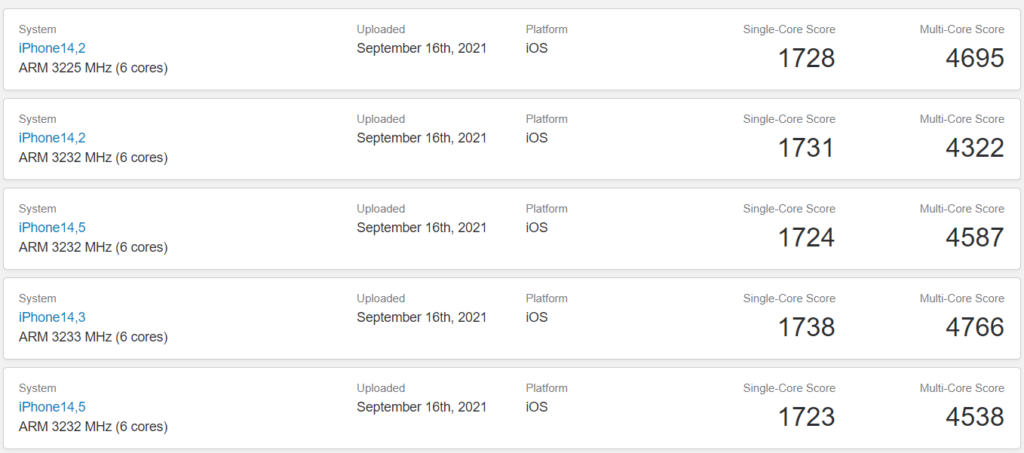Open the iPhone14,3 system link
This screenshot has height=453, width=1024.
coord(52,317)
